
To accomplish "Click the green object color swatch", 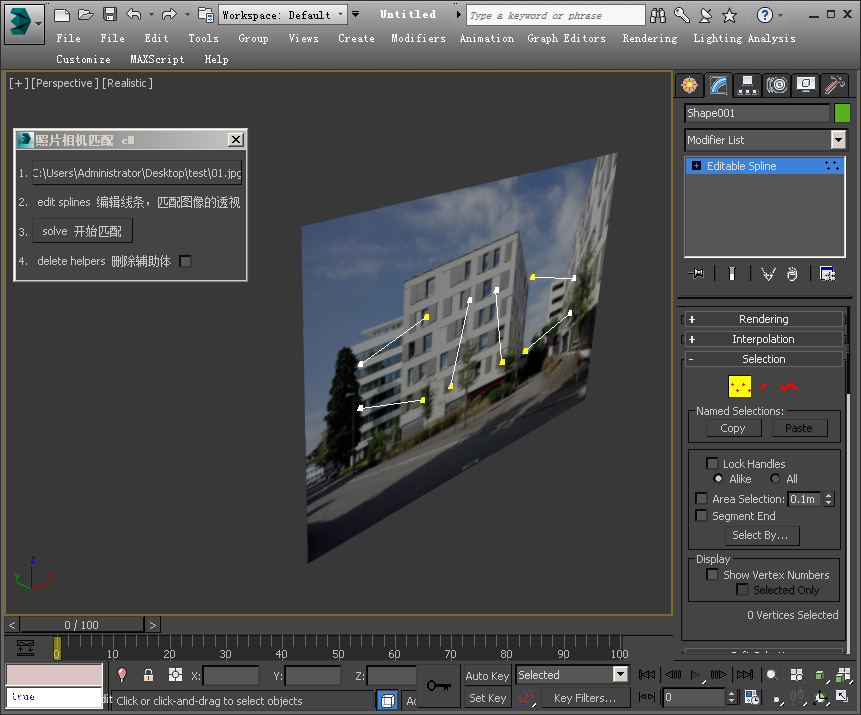I will pos(842,113).
